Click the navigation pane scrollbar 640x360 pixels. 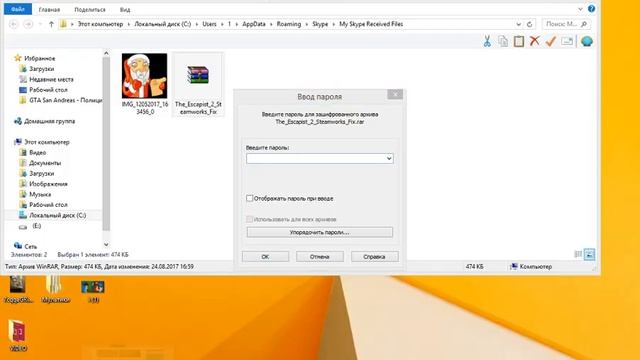click(x=106, y=143)
